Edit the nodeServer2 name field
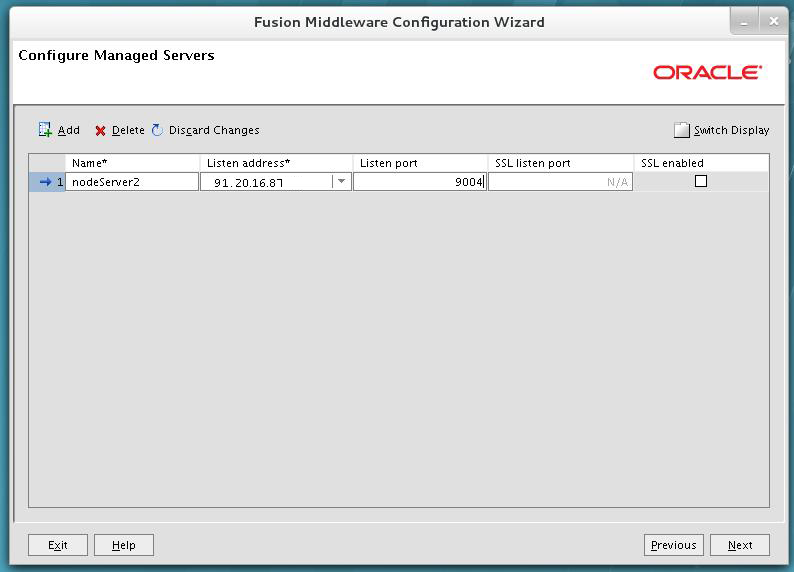794x572 pixels. point(132,182)
